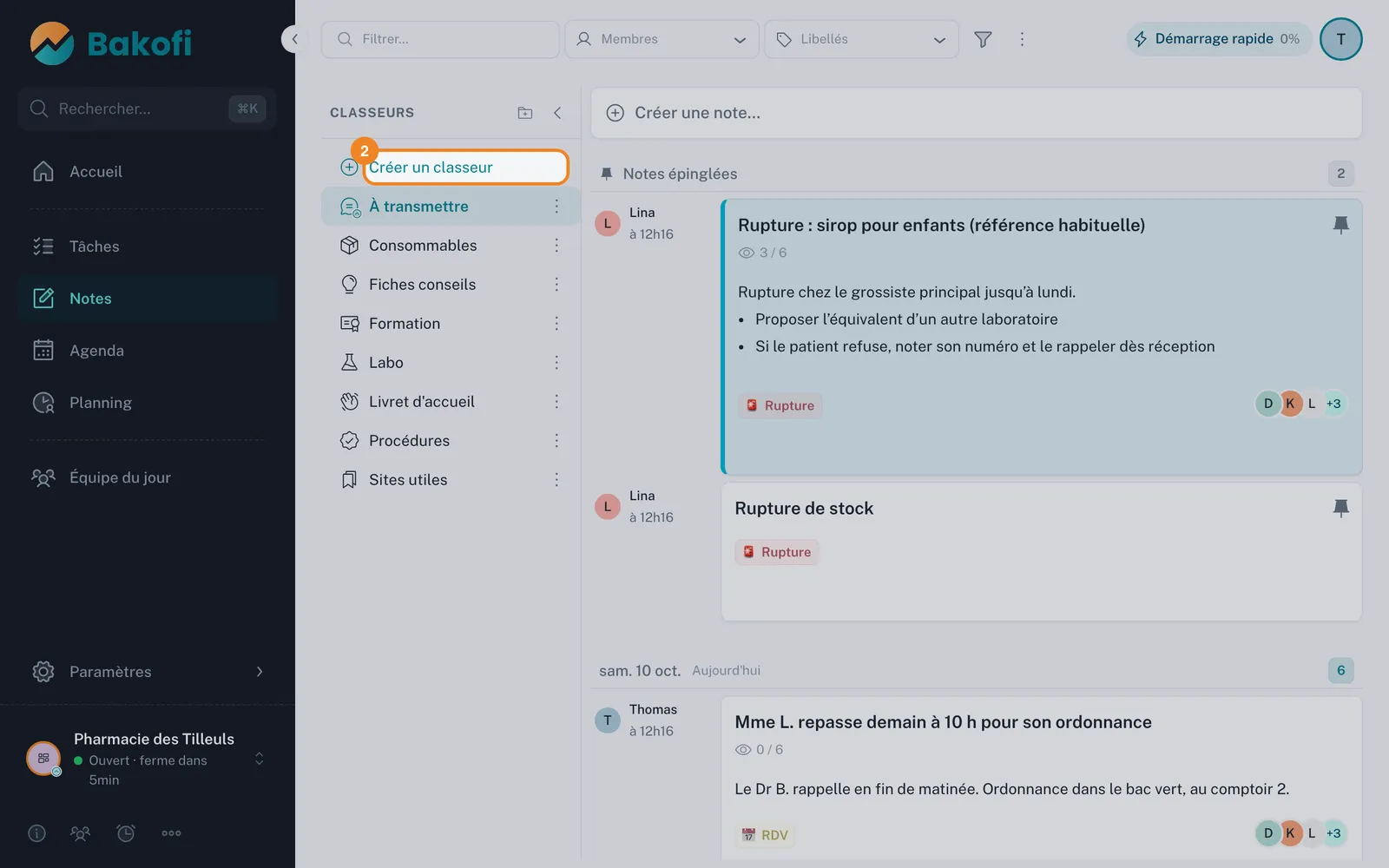This screenshot has width=1389, height=868.
Task: Show the 3 / 6 views on the sirop note
Action: (x=762, y=253)
